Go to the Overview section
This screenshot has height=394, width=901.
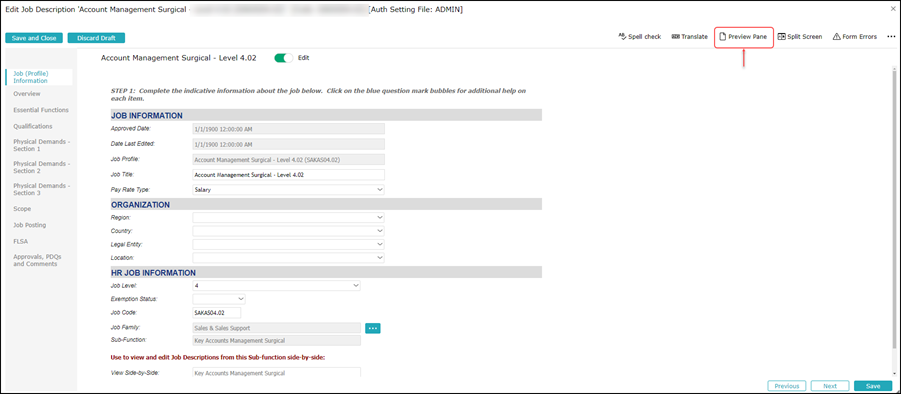click(27, 94)
